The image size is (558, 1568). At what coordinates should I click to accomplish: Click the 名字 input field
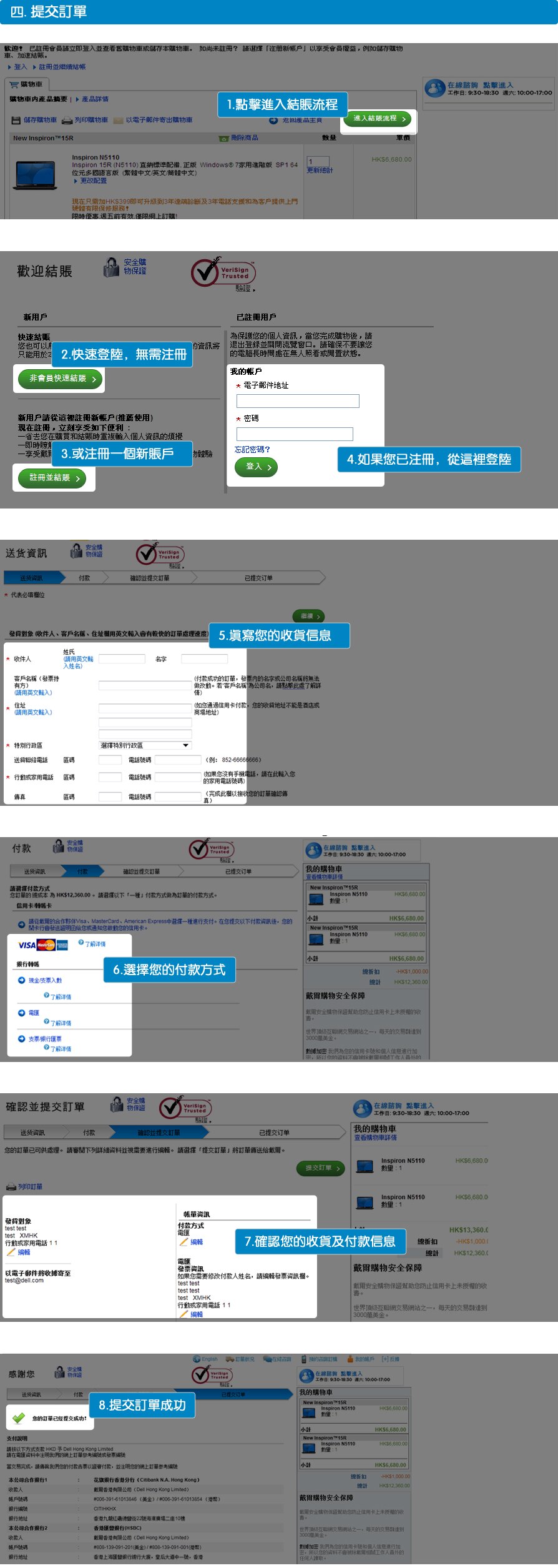pyautogui.click(x=204, y=658)
